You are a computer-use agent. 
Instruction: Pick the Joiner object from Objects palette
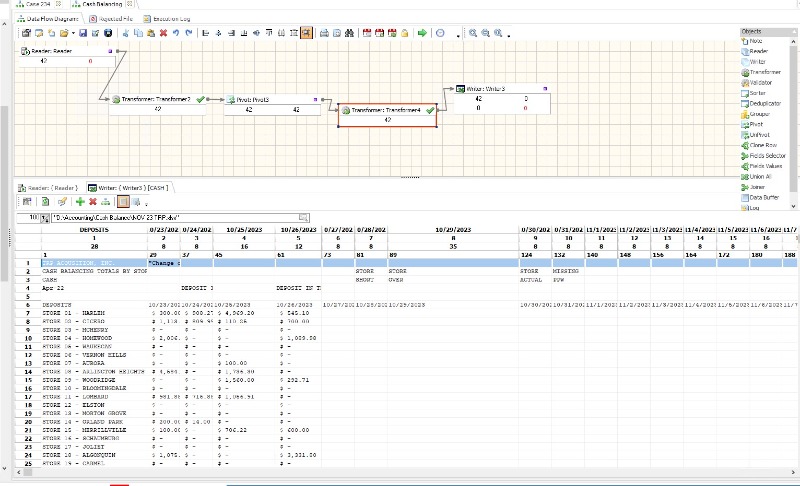pos(754,187)
